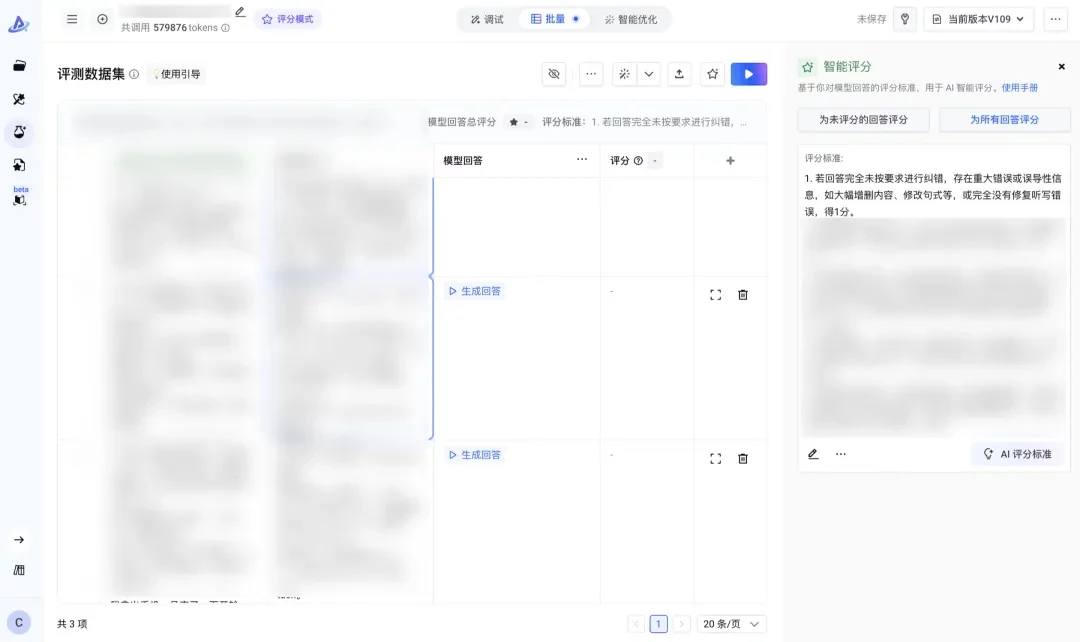
Task: Select the experiment beaker icon in left sidebar
Action: pyautogui.click(x=20, y=133)
